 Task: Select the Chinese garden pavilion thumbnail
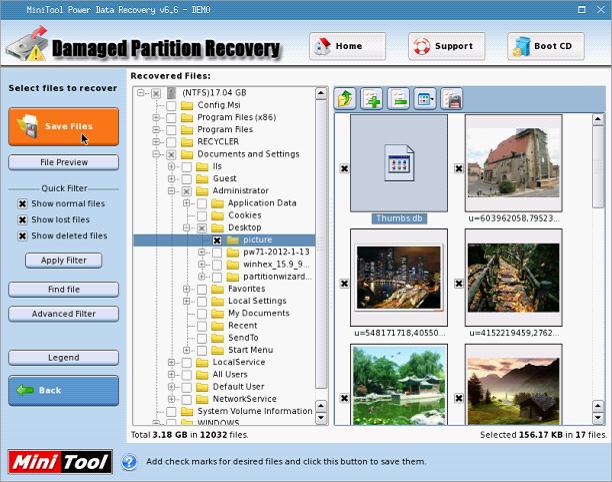(399, 384)
